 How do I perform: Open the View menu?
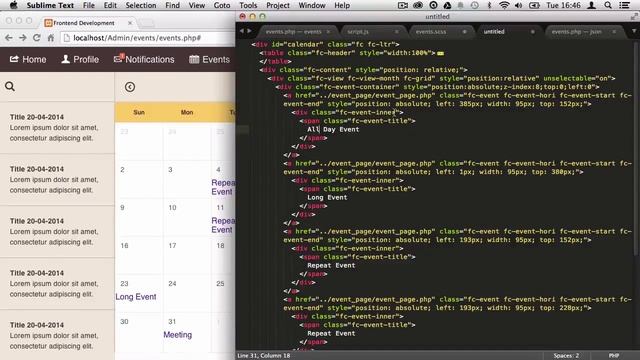[197, 5]
